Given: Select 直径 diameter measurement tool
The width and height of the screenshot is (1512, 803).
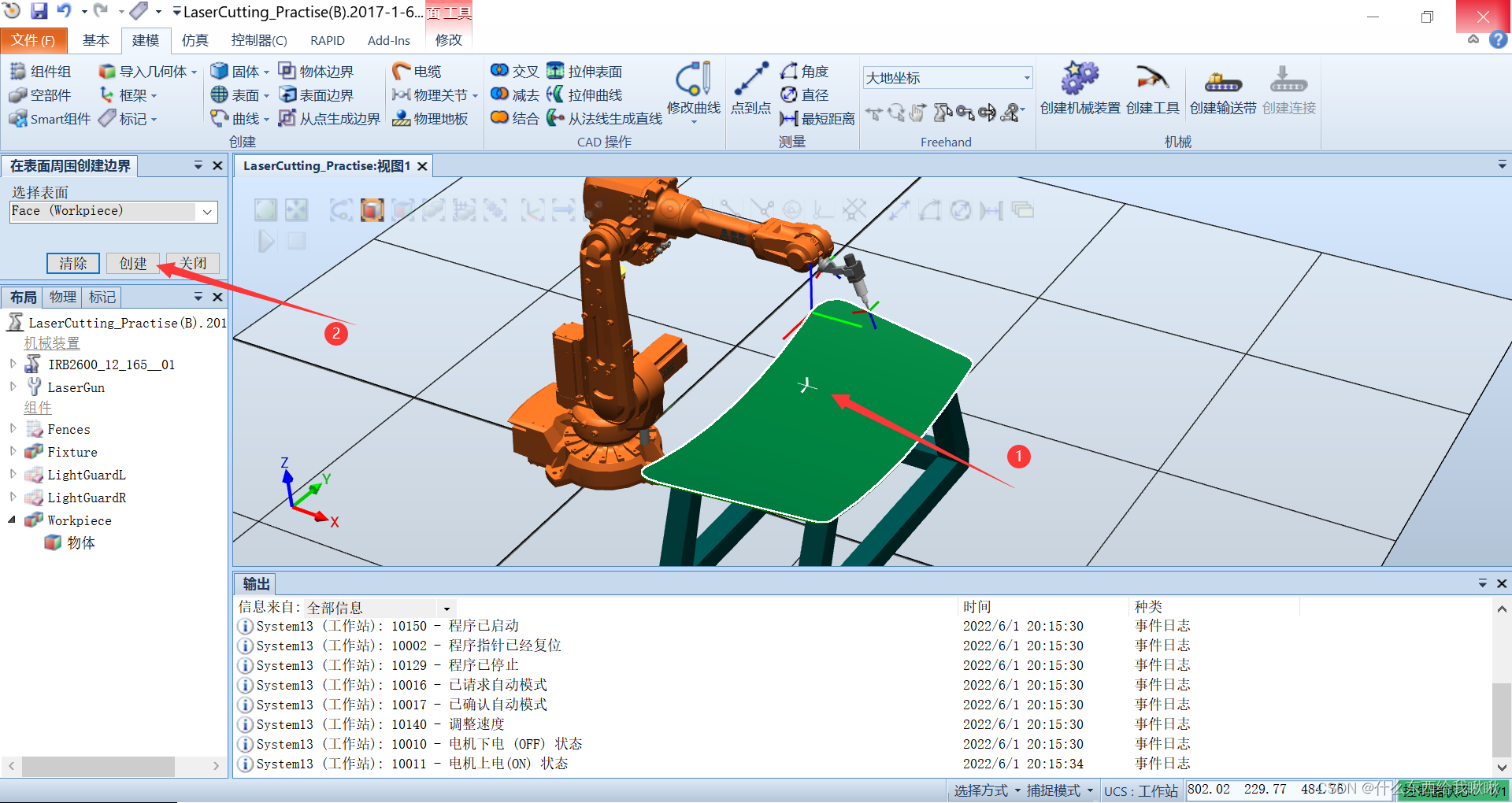Looking at the screenshot, I should tap(804, 95).
